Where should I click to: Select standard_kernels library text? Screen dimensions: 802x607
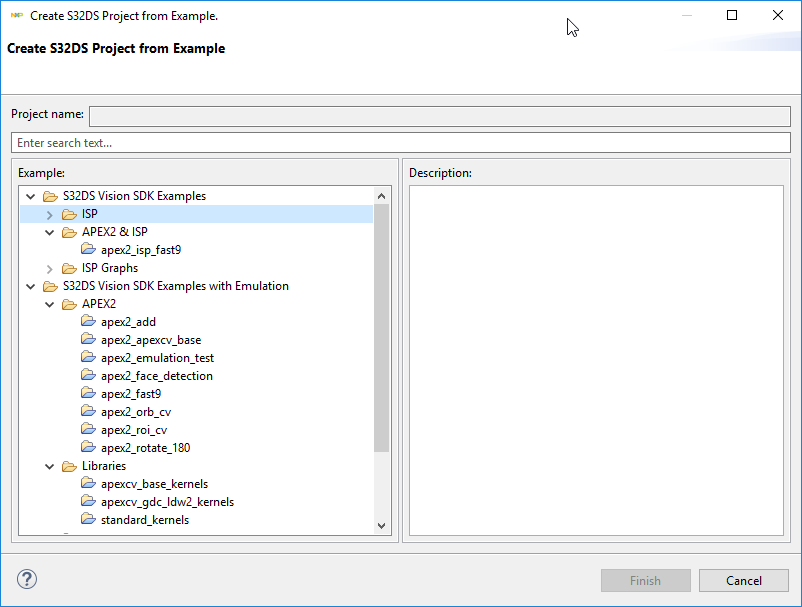tap(145, 520)
